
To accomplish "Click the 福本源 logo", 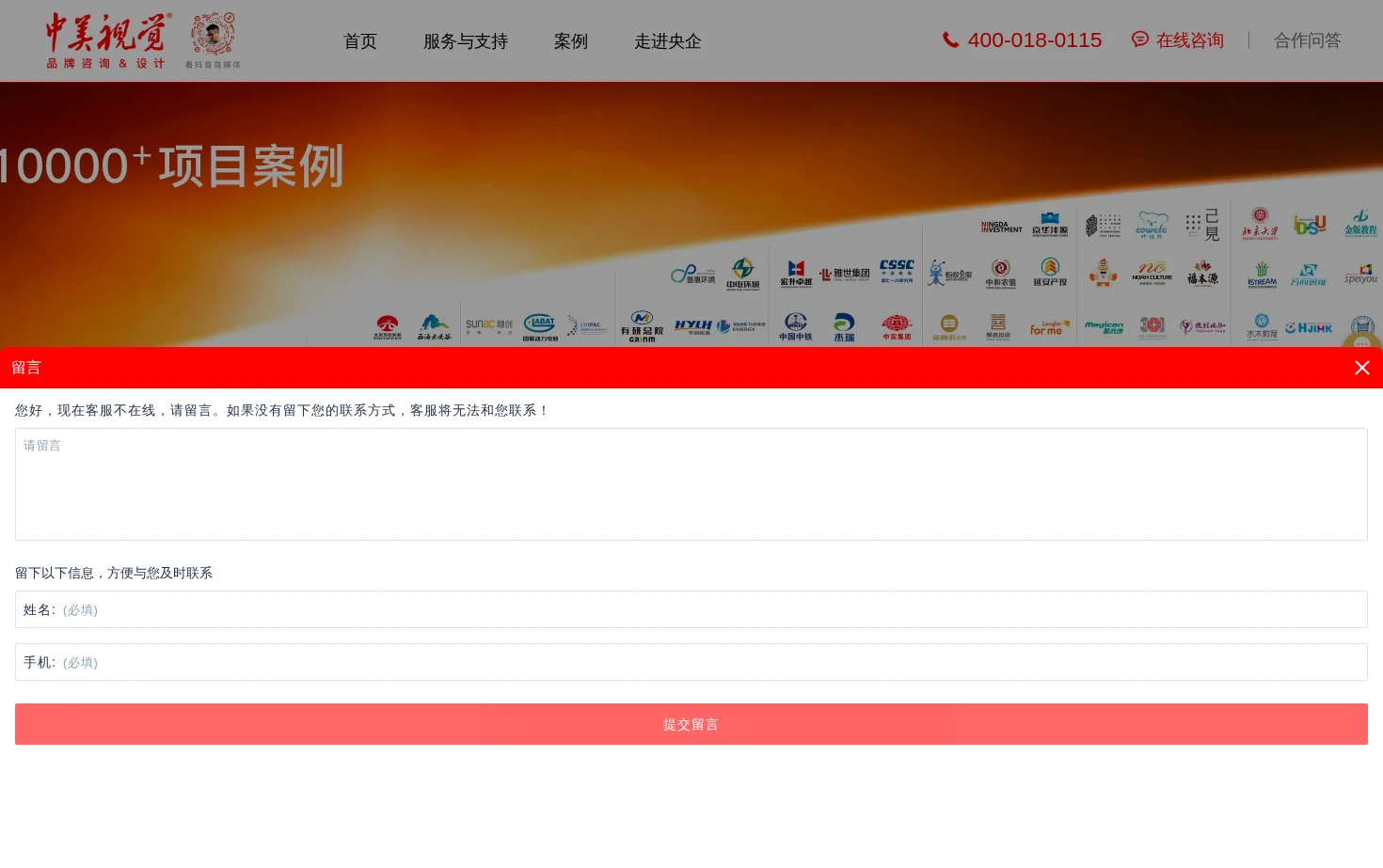I will (1202, 274).
